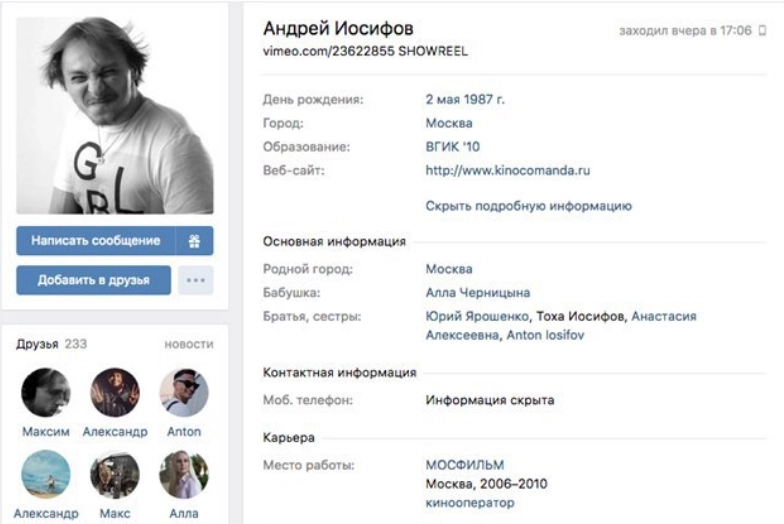The height and width of the screenshot is (524, 784).
Task: Open friends новости link
Action: click(x=189, y=344)
